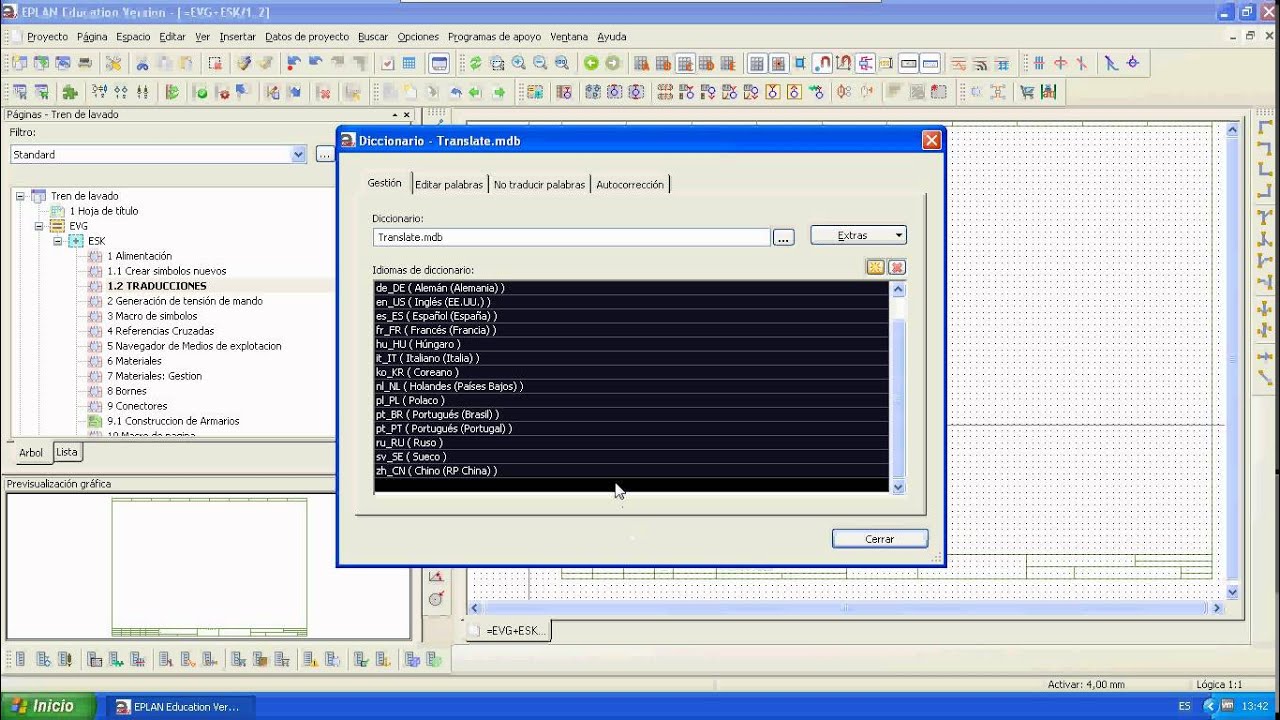This screenshot has width=1280, height=720.
Task: Select 1 Hoja de título page
Action: pos(104,211)
